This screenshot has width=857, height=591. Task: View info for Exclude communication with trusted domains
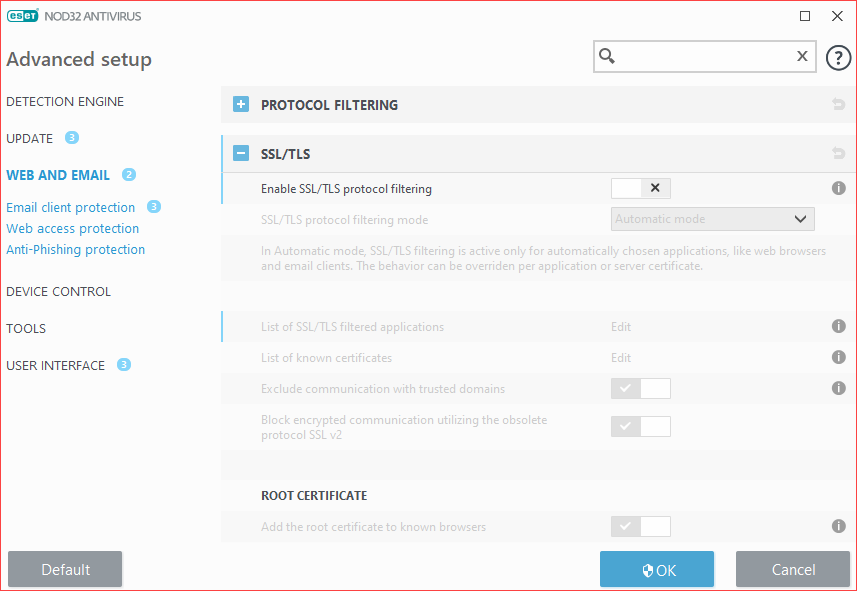click(x=839, y=388)
